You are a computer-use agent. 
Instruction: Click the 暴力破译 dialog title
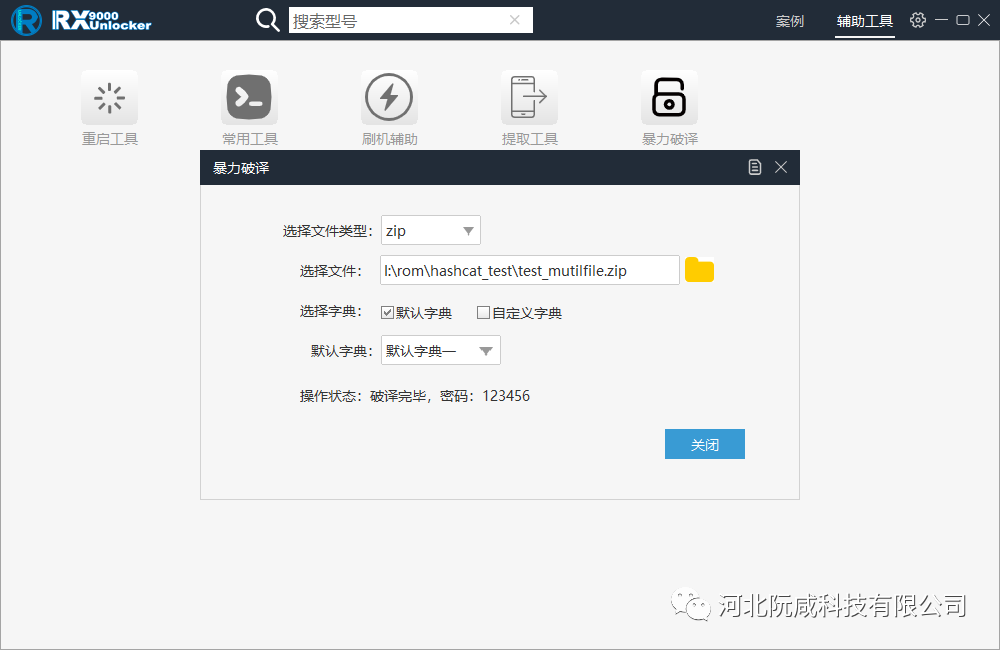[241, 168]
